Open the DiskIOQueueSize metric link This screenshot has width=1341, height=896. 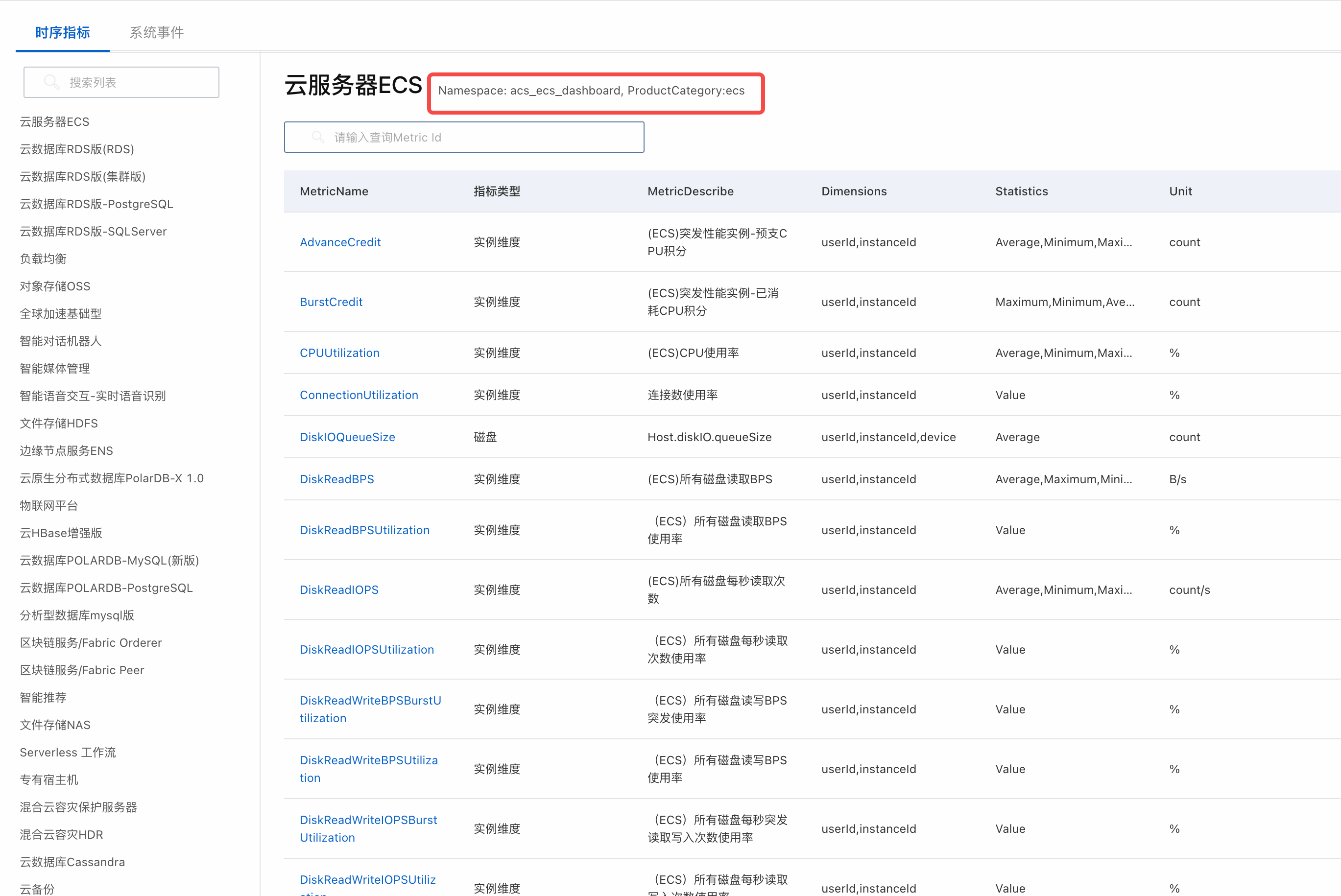347,437
